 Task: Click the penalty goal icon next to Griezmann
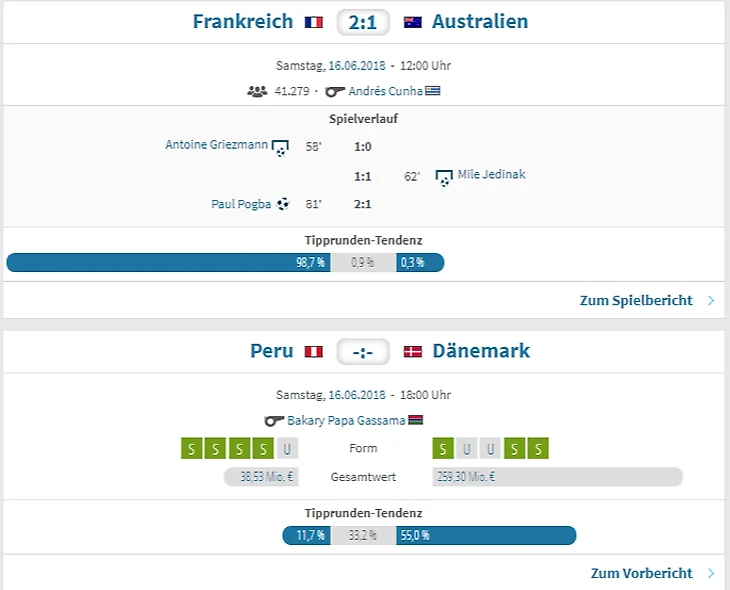pyautogui.click(x=281, y=147)
